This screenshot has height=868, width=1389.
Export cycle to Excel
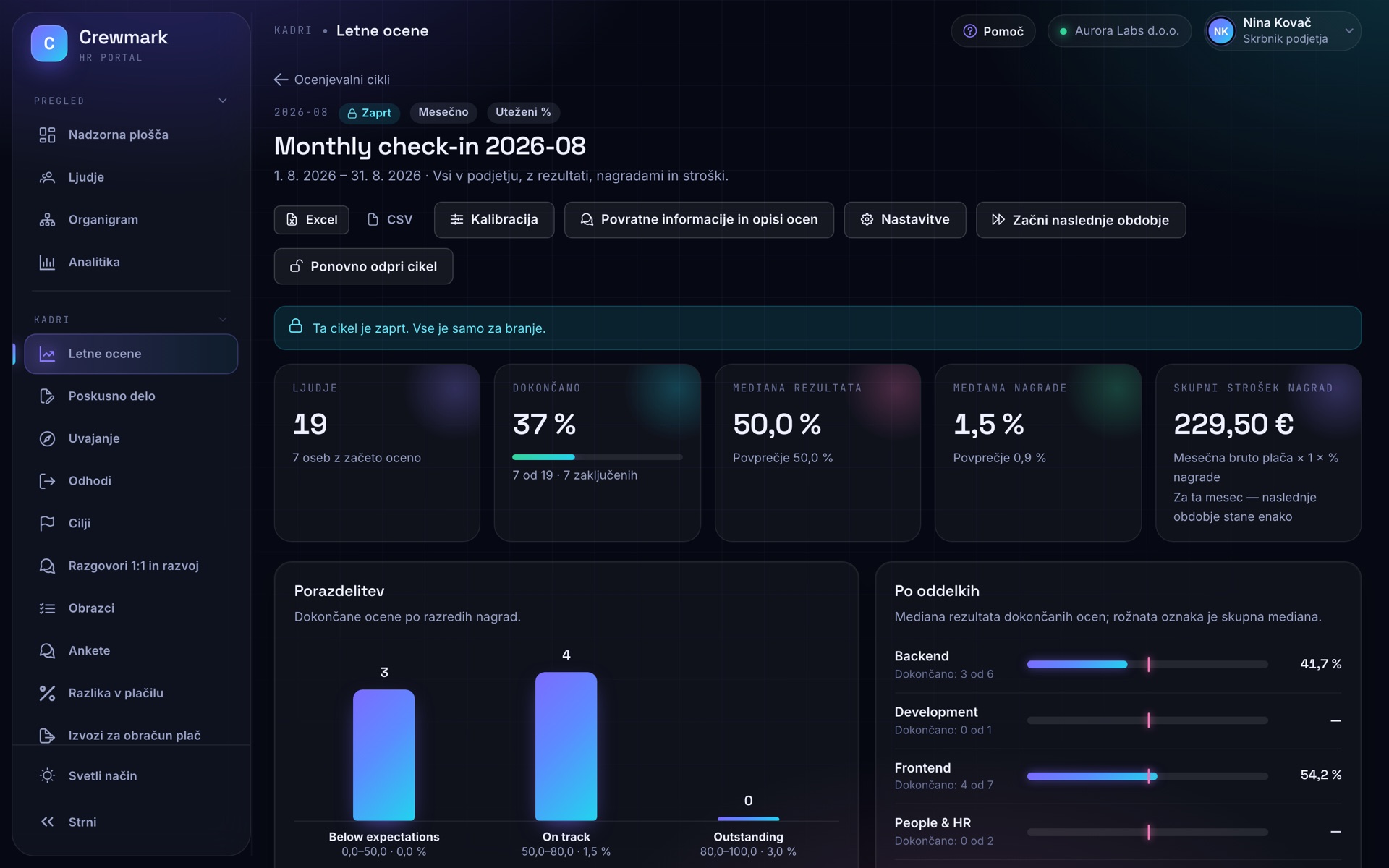click(x=311, y=220)
